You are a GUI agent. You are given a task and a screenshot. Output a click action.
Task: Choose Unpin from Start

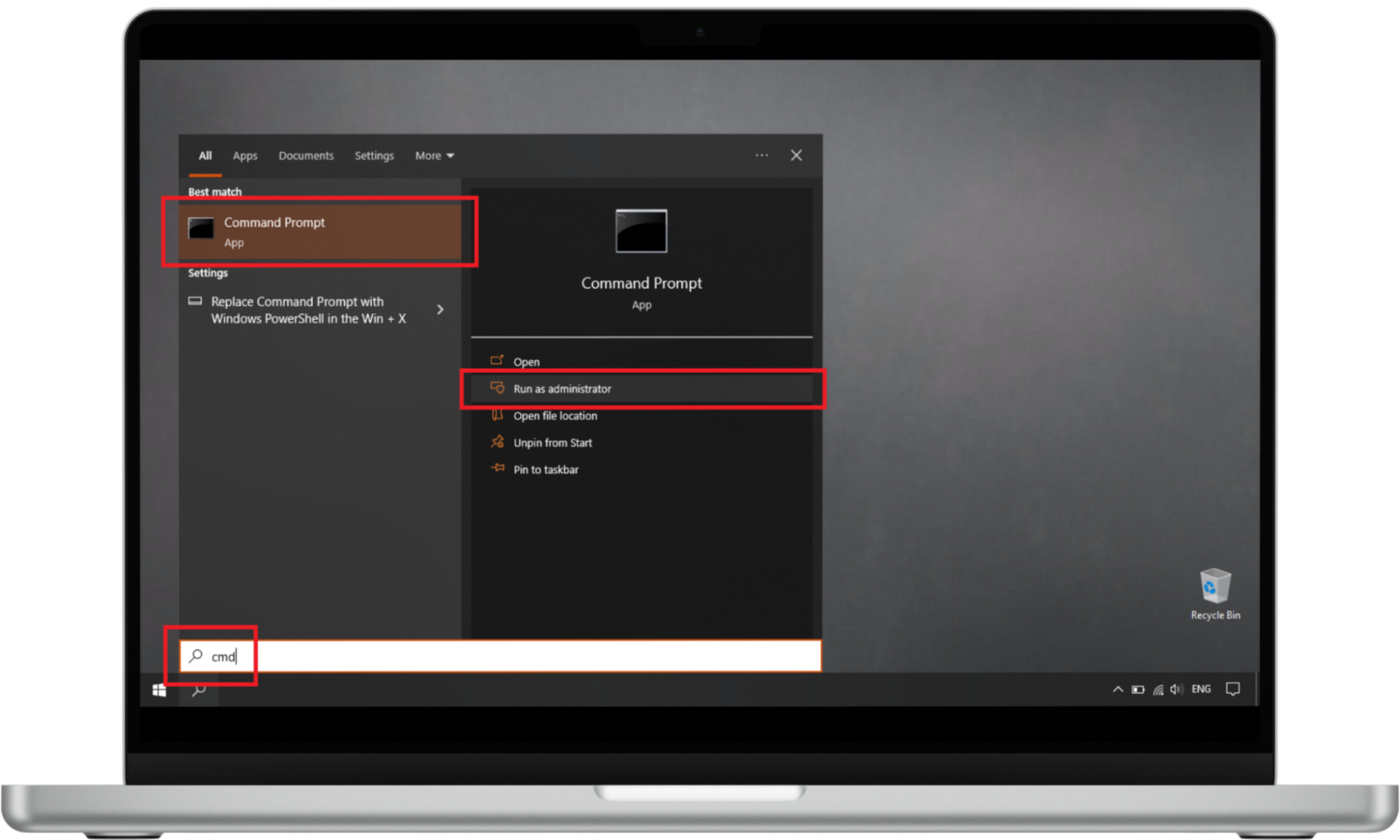click(641, 442)
